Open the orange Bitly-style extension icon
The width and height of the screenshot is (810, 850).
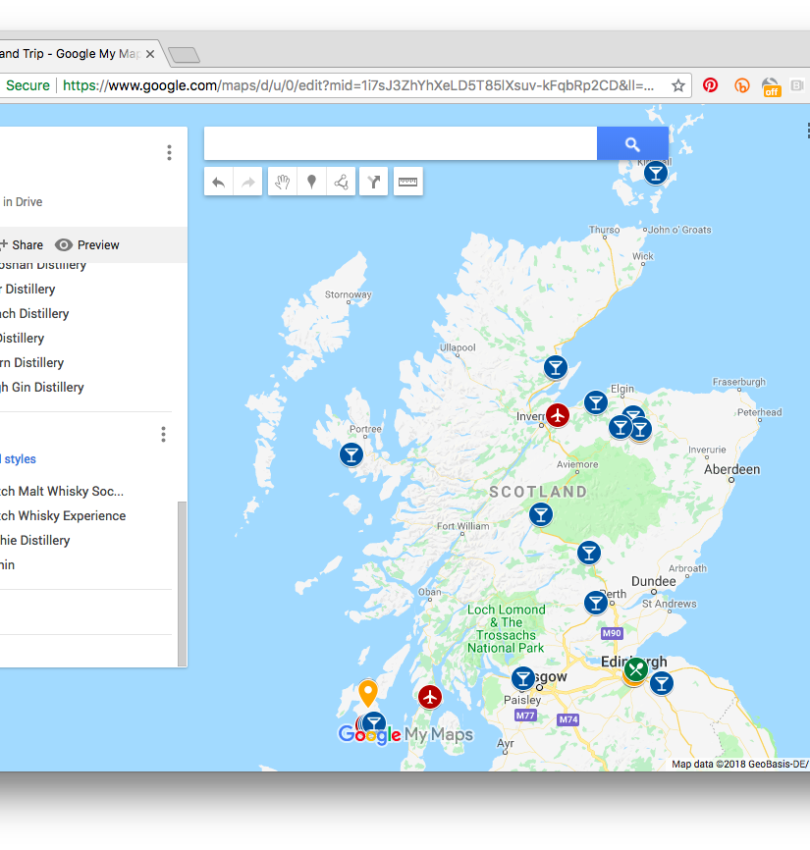[x=742, y=85]
